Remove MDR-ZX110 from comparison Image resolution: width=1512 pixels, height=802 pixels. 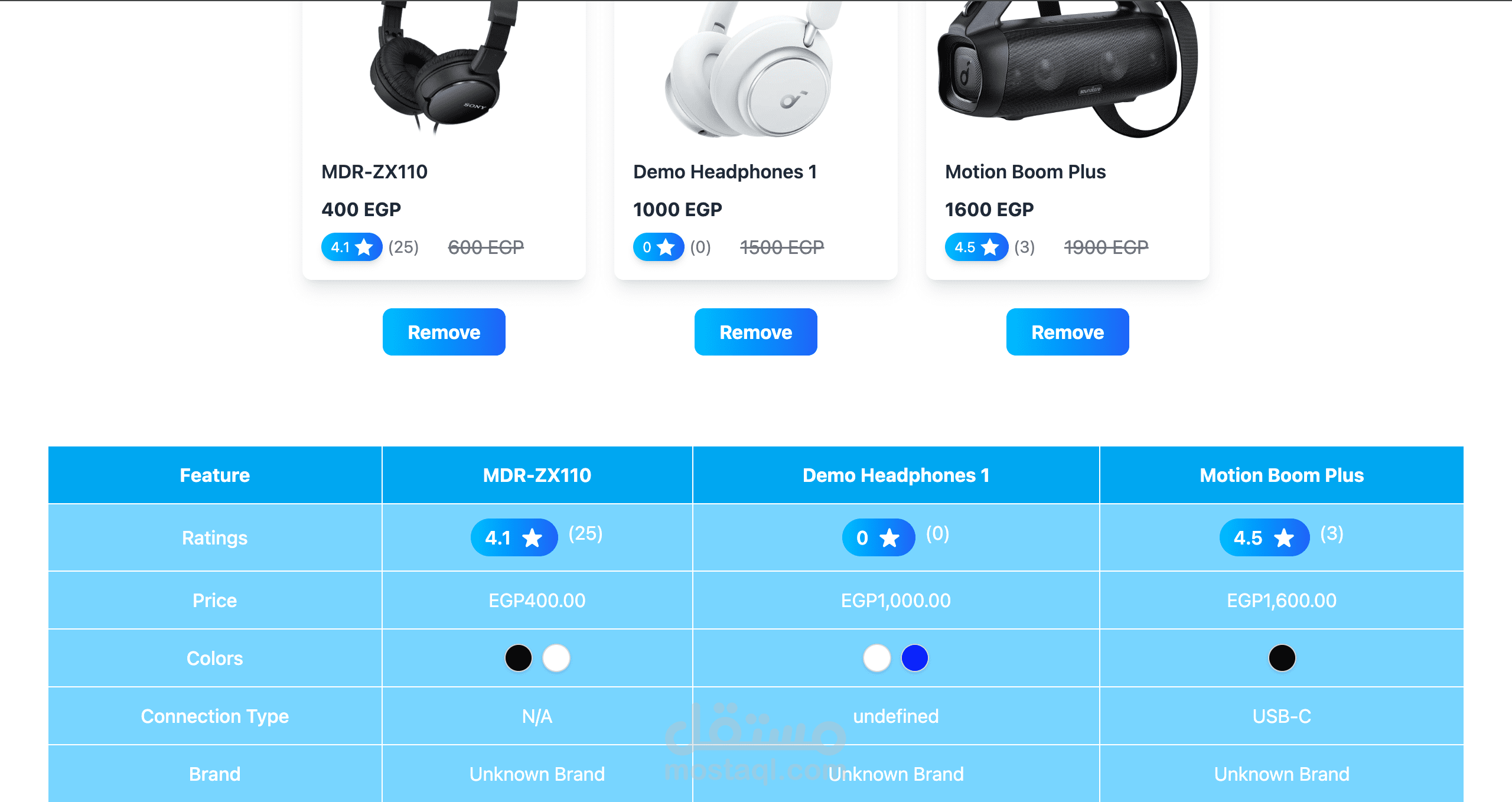[x=444, y=332]
